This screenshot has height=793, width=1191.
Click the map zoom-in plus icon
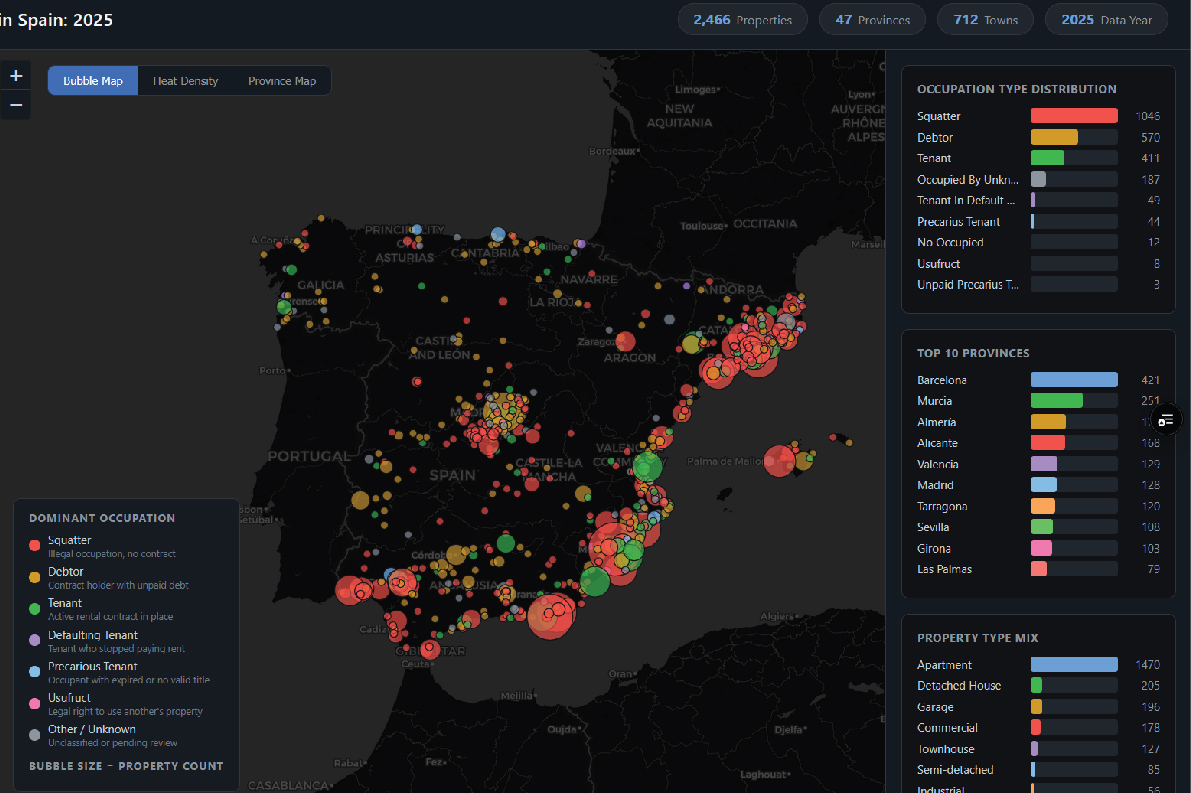click(15, 74)
